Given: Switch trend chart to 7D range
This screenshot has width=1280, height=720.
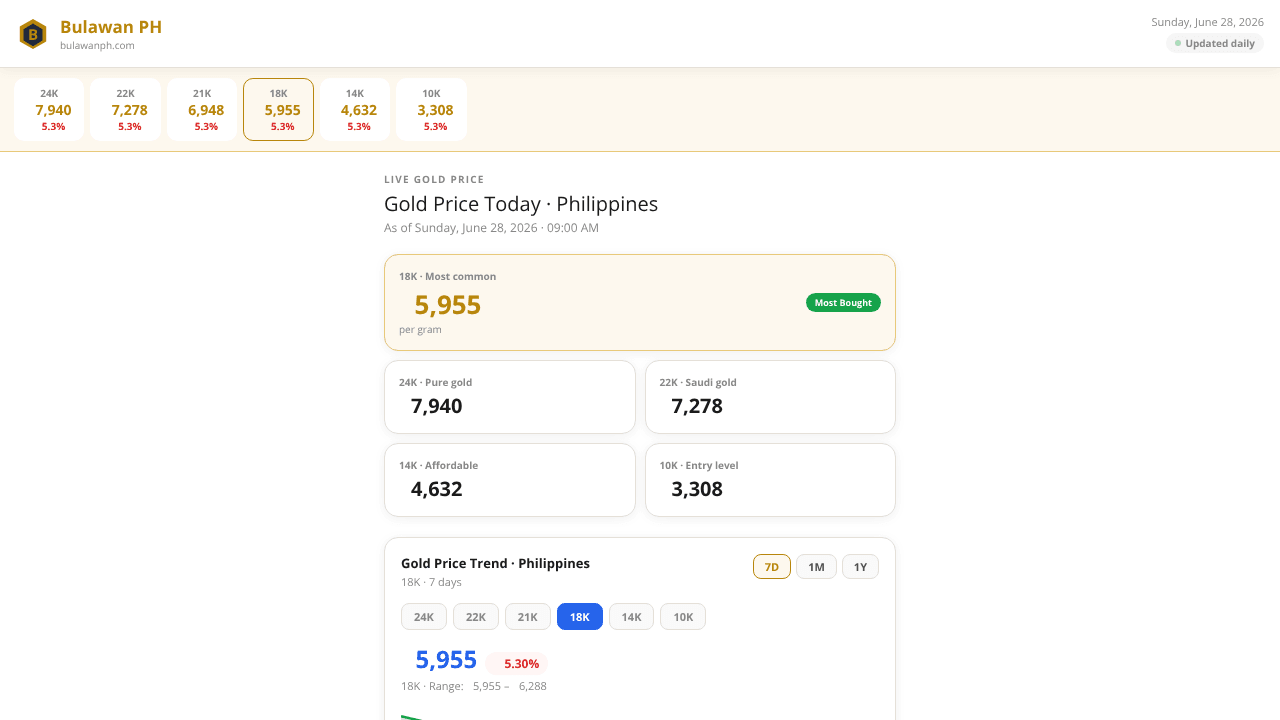Looking at the screenshot, I should pyautogui.click(x=772, y=567).
